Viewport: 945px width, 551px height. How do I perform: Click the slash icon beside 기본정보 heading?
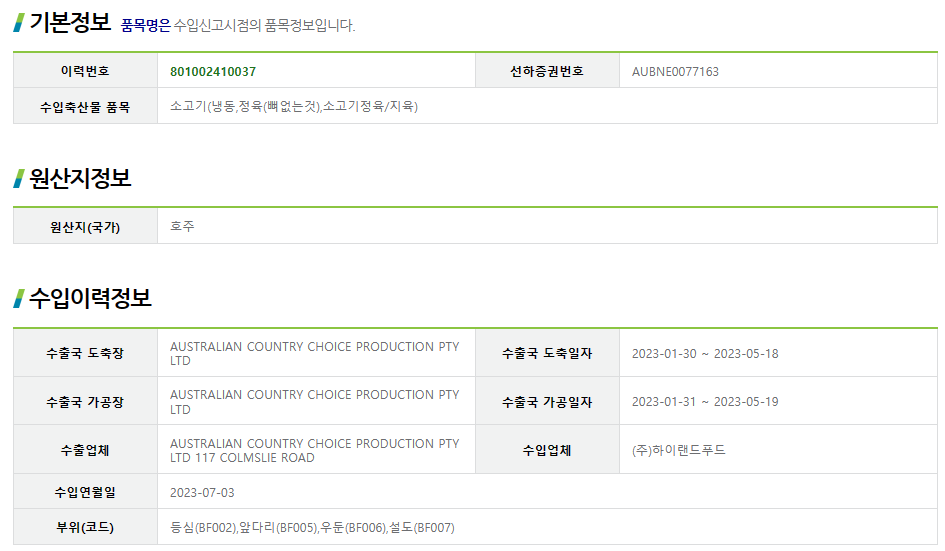coord(19,22)
